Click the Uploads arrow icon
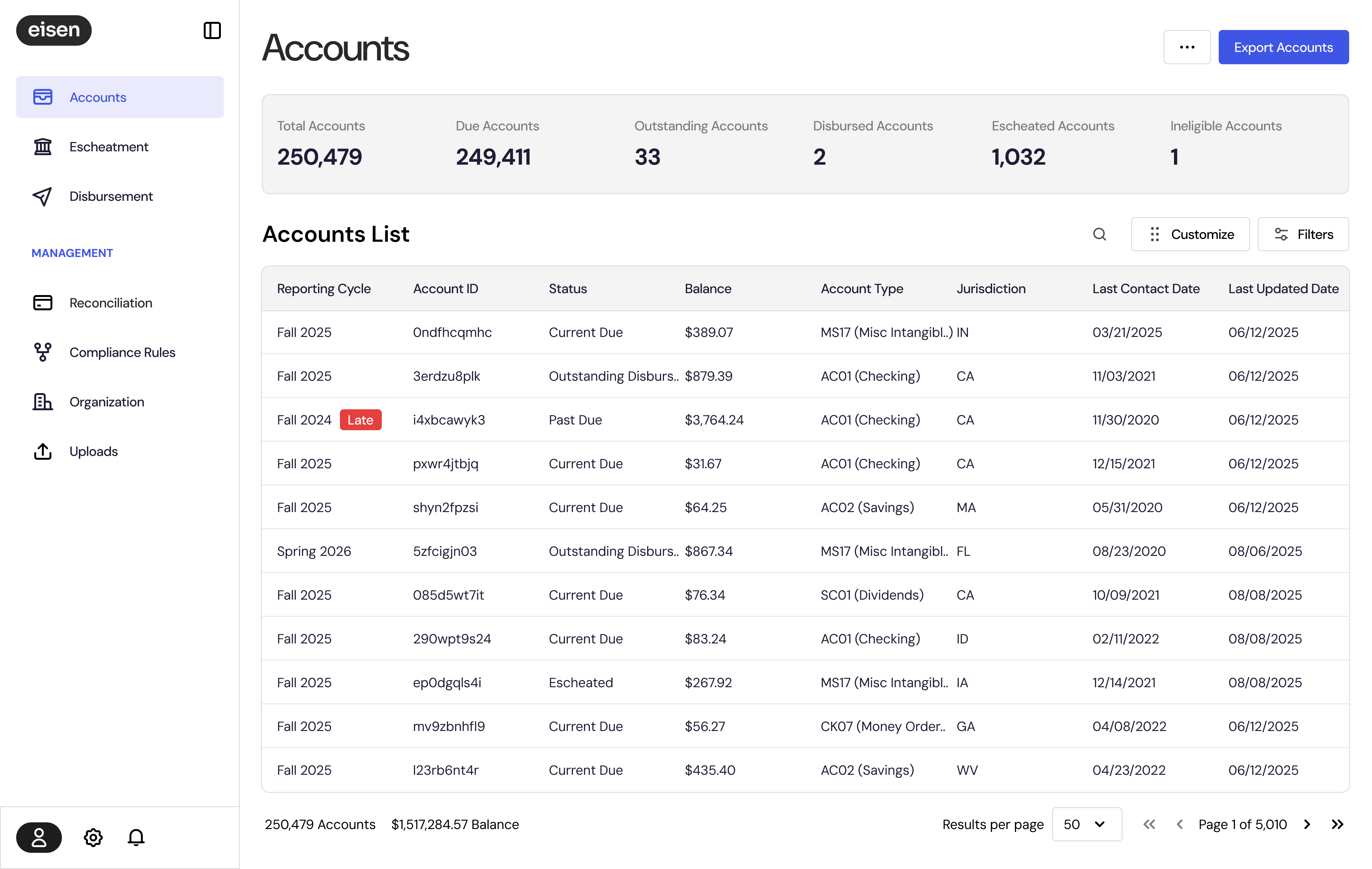The height and width of the screenshot is (869, 1372). (43, 451)
